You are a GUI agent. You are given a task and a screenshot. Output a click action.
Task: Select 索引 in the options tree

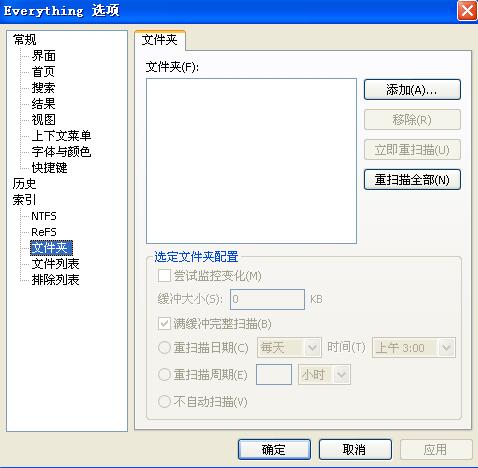point(24,200)
